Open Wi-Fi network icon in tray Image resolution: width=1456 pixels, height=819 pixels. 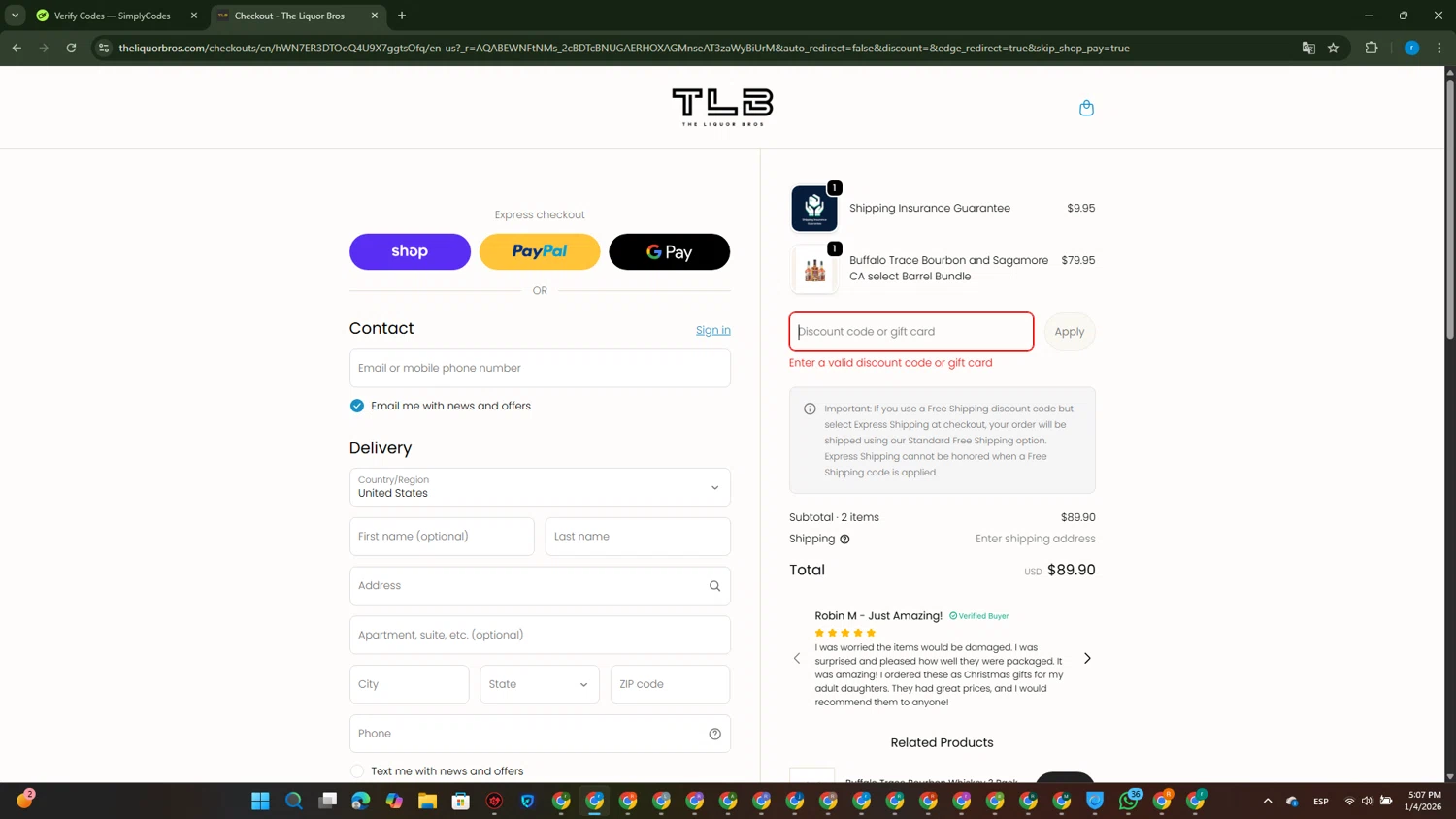(x=1349, y=801)
